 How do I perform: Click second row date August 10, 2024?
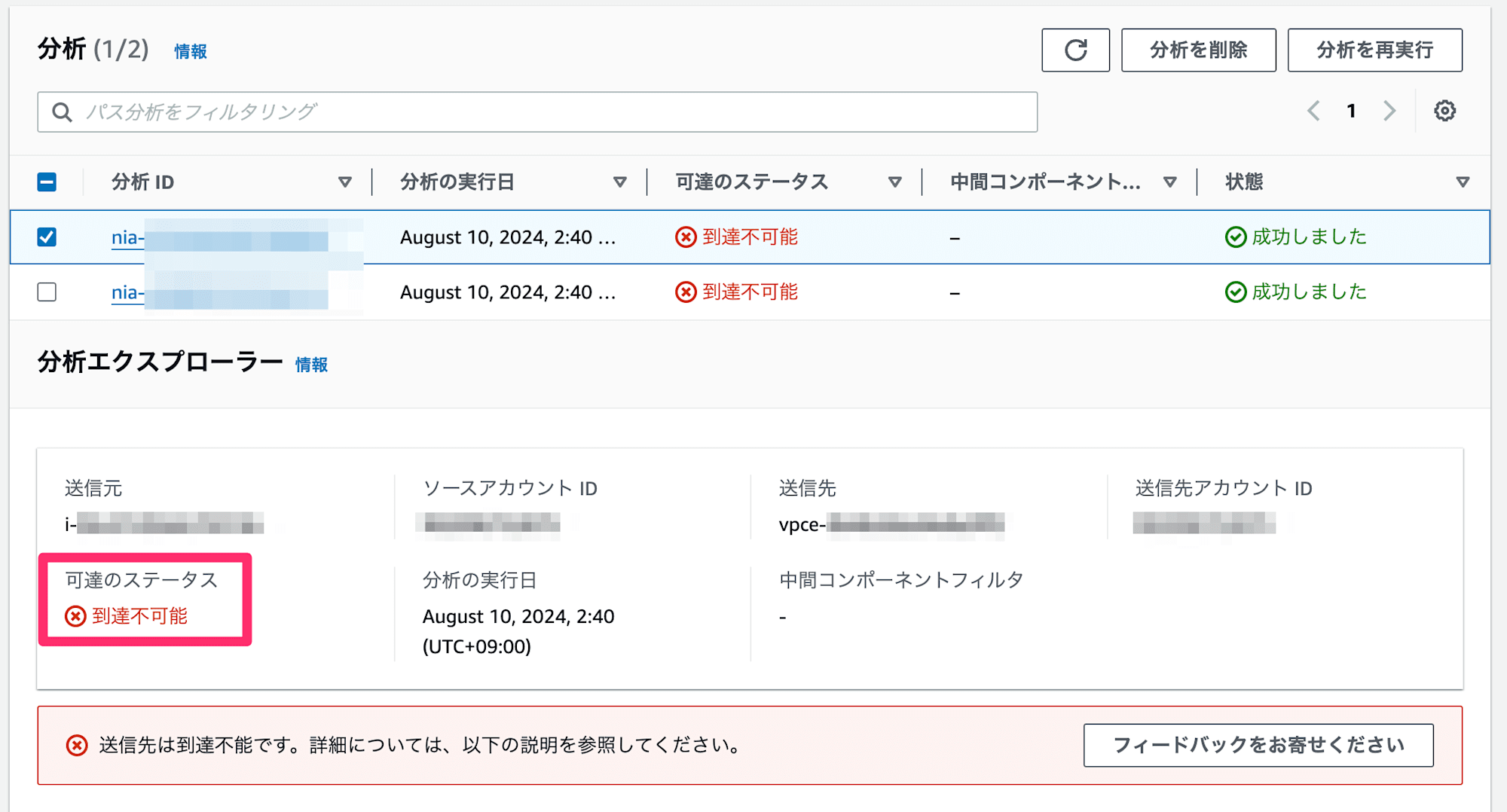[x=508, y=292]
